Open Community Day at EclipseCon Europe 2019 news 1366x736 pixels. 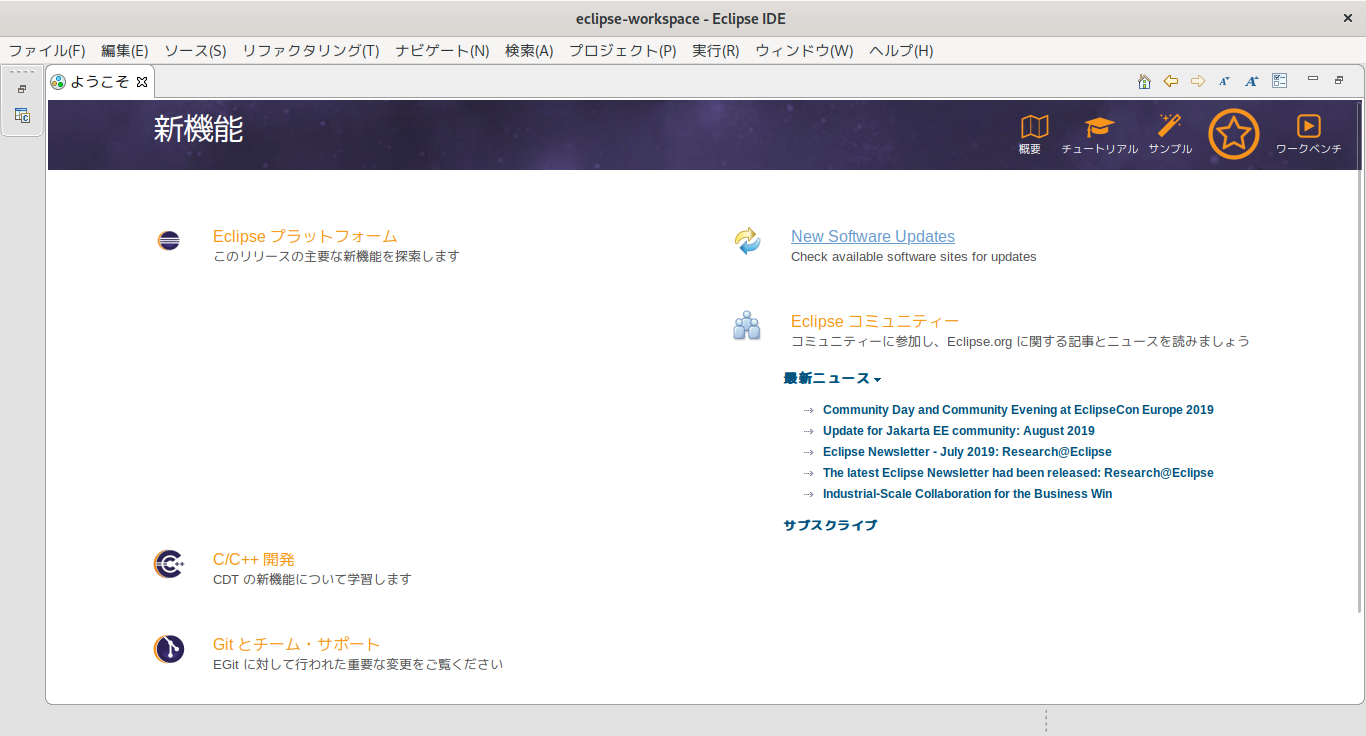1018,410
